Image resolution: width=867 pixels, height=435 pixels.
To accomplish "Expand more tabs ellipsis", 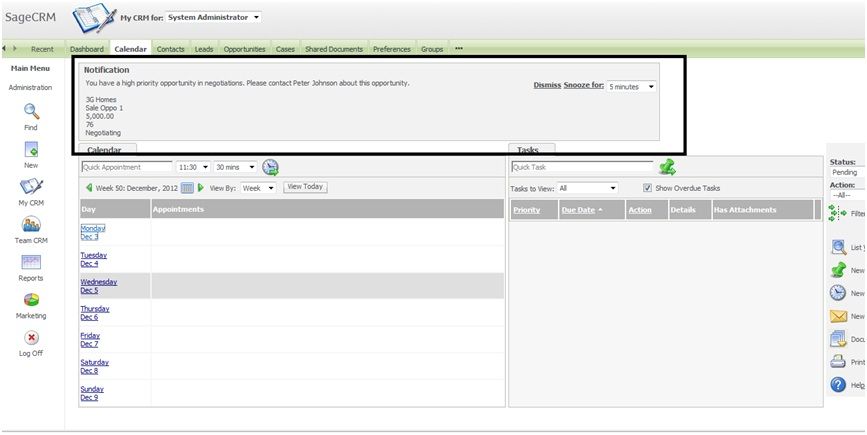I will click(x=459, y=49).
